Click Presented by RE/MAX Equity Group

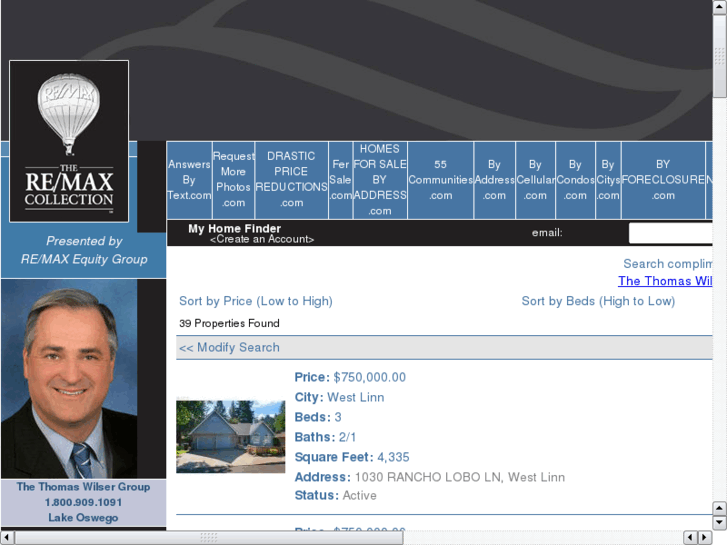(x=84, y=250)
